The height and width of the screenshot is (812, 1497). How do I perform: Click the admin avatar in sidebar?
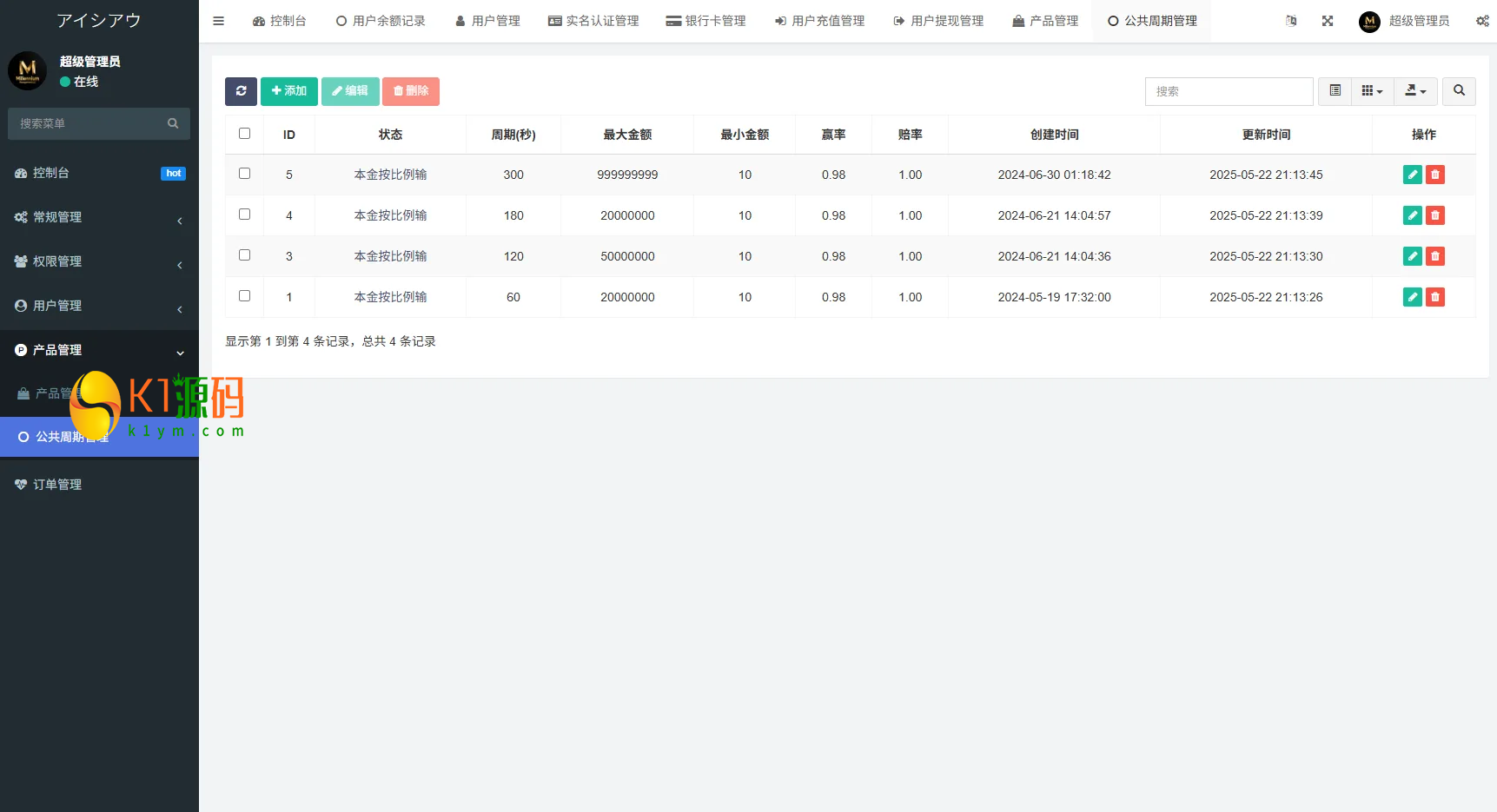pos(28,70)
